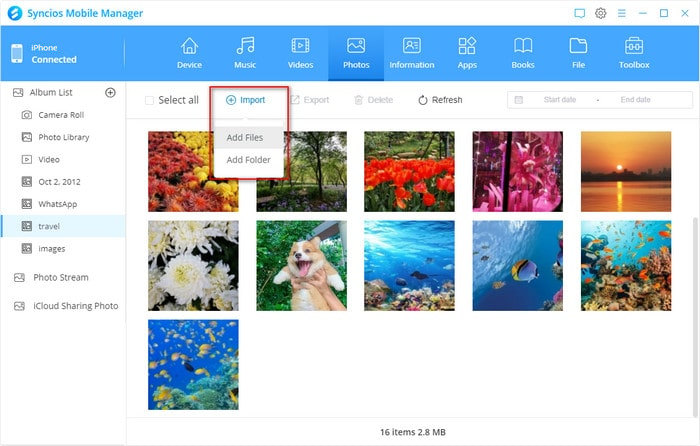700x446 pixels.
Task: Click the Export button
Action: (x=310, y=100)
